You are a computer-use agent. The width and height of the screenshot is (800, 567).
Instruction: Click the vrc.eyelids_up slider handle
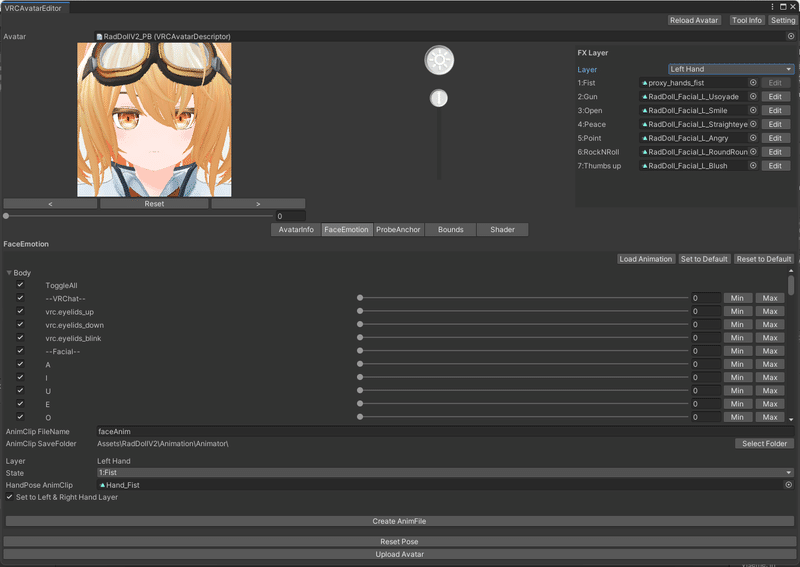coord(360,311)
